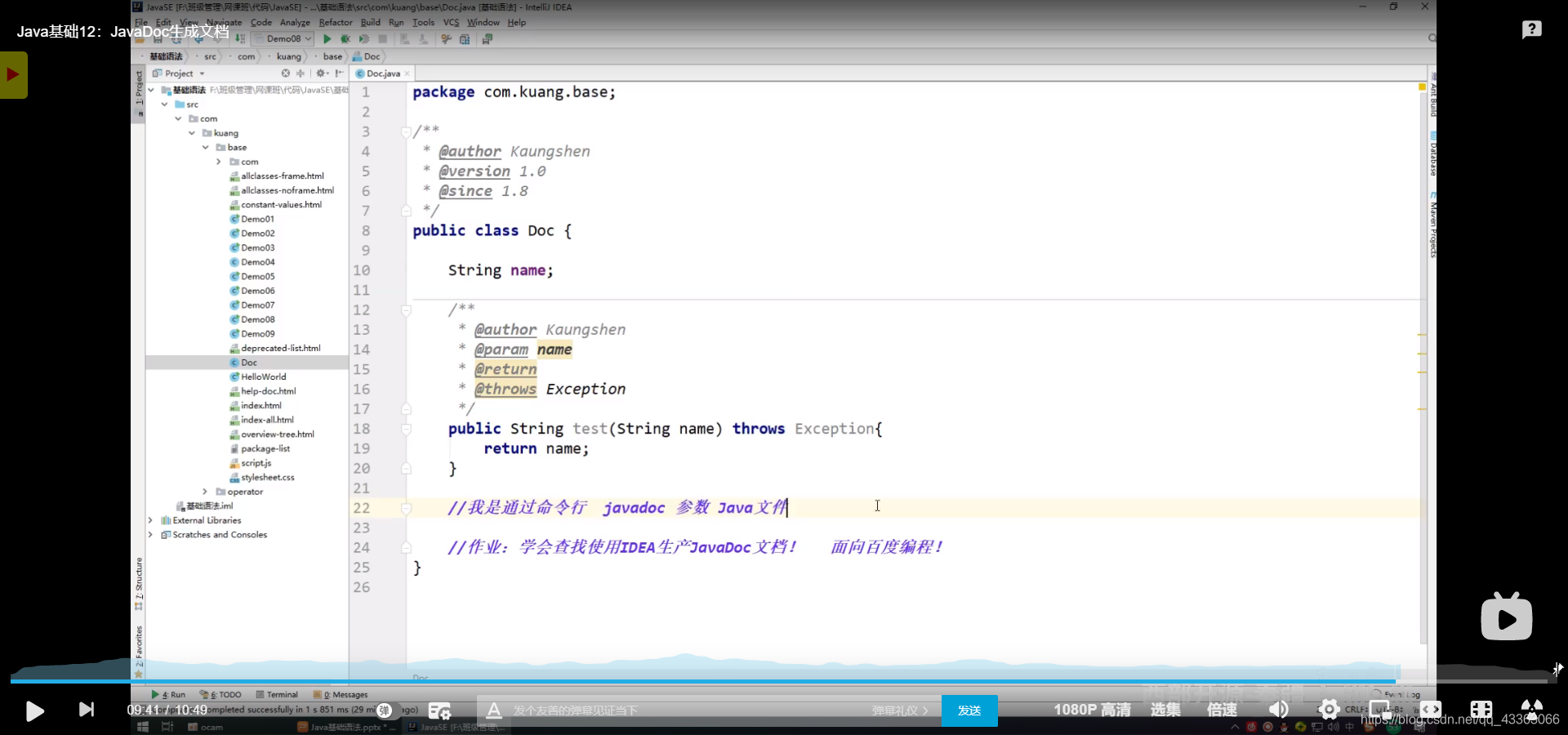Open the Refactor menu
This screenshot has width=1568, height=735.
pos(336,23)
